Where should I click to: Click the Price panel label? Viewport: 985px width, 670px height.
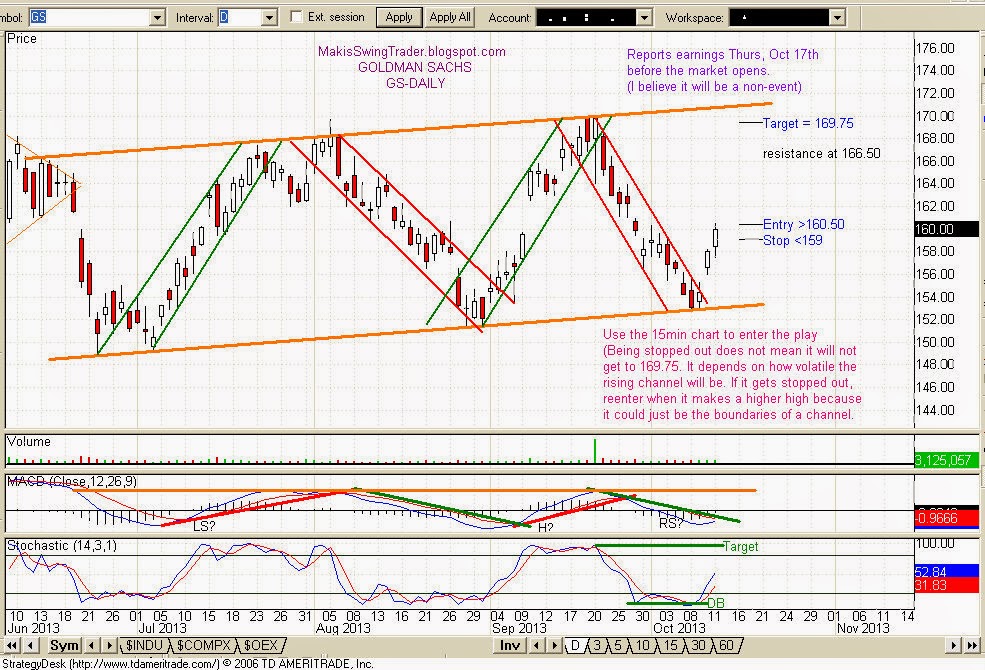pos(22,39)
